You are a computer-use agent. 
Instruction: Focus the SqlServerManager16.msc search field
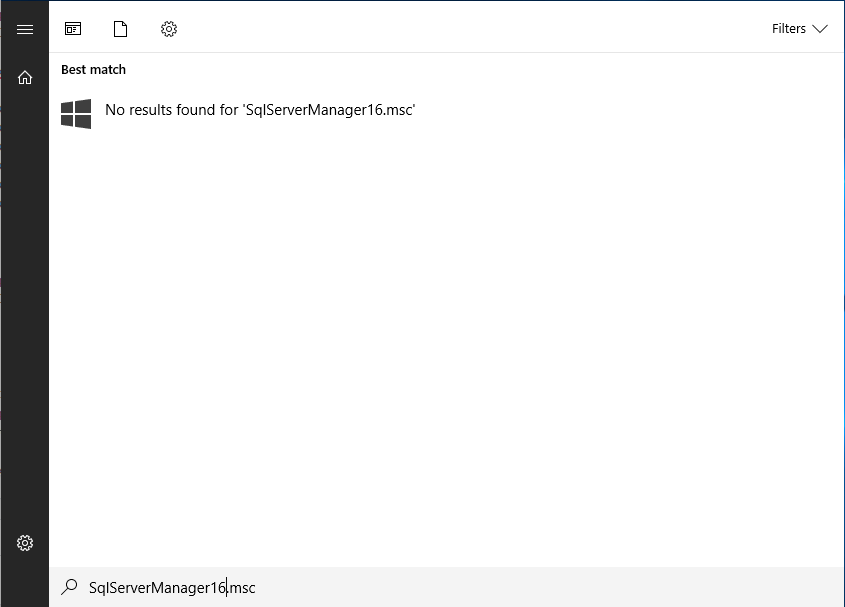[447, 587]
